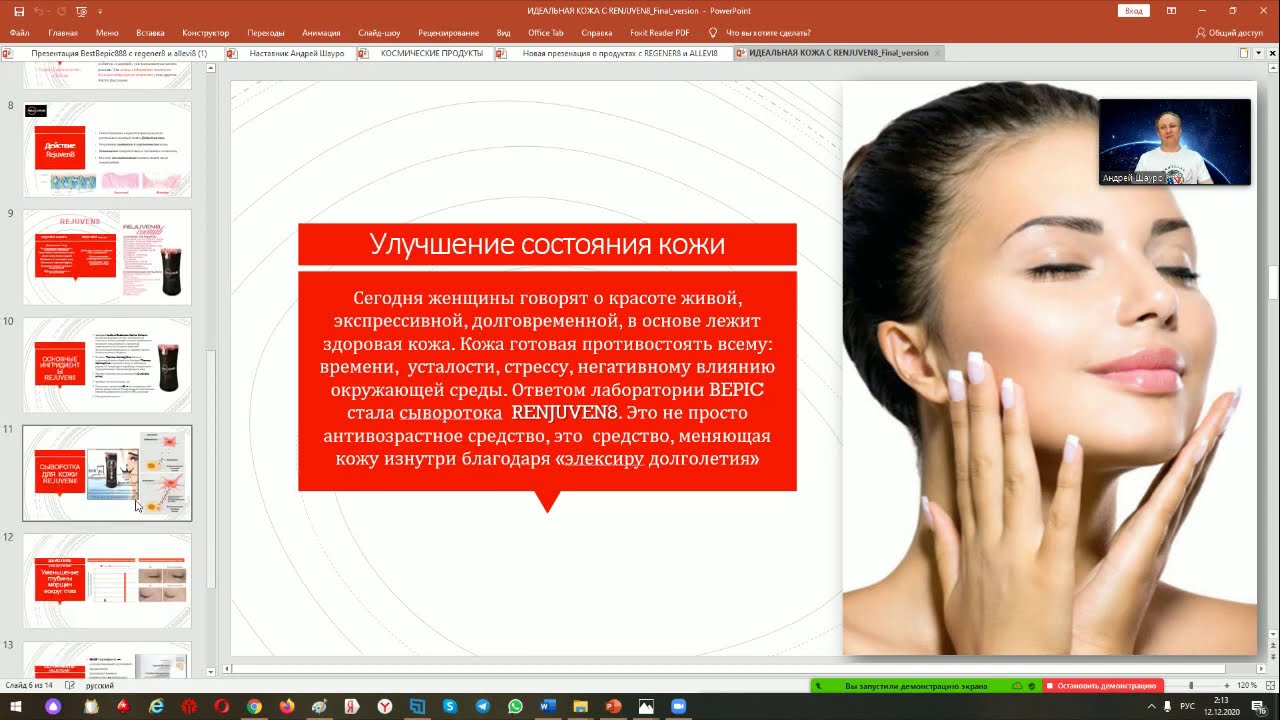This screenshot has width=1280, height=720.
Task: Click the zoom slider in status bar
Action: (1190, 686)
